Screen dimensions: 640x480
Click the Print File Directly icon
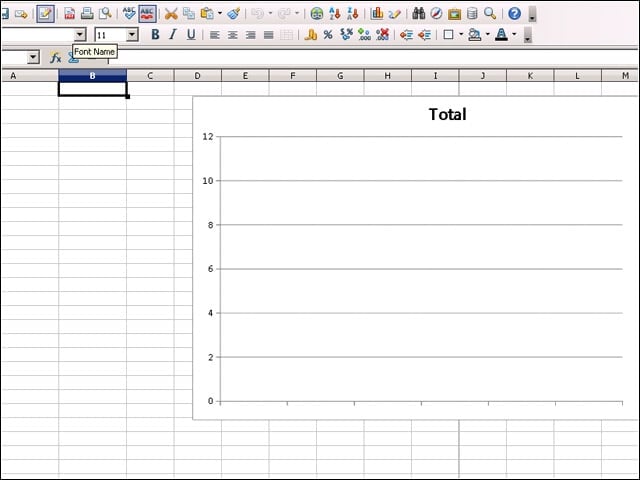tap(87, 14)
